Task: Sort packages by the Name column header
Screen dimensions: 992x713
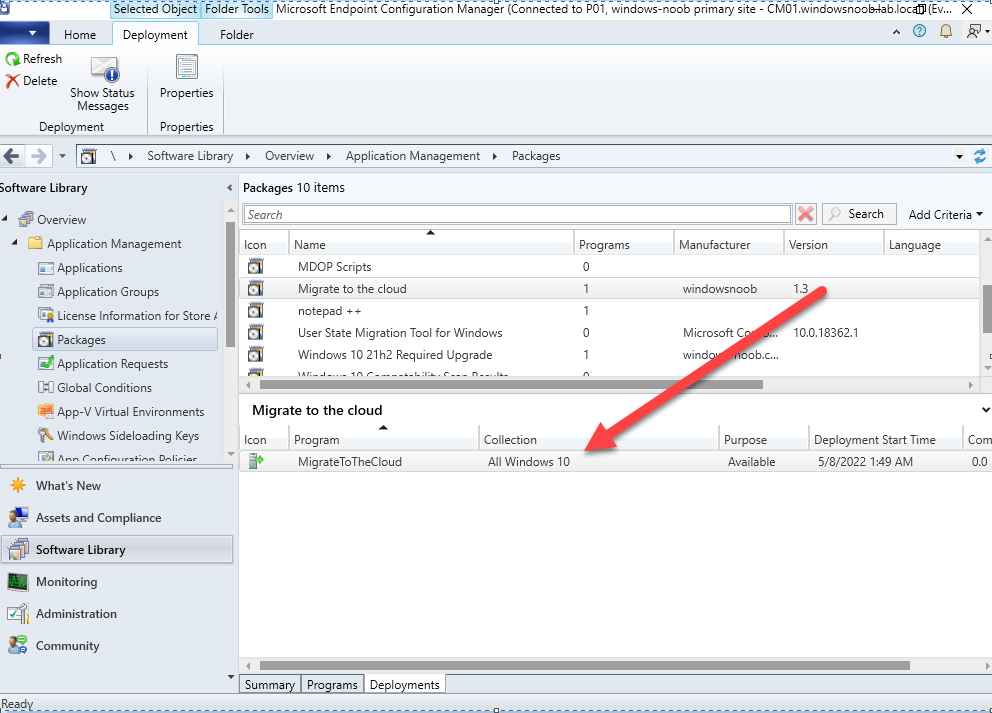Action: coord(431,244)
